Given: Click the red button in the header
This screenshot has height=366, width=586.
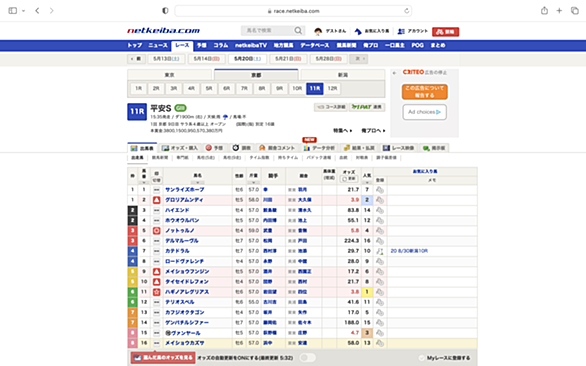Looking at the screenshot, I should point(445,32).
